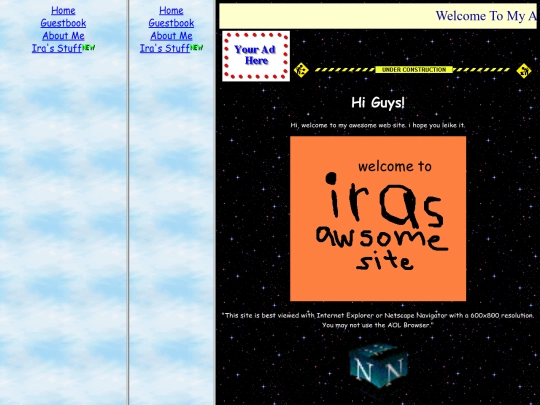Click the Your Ad Here banner
The height and width of the screenshot is (405, 540).
256,56
